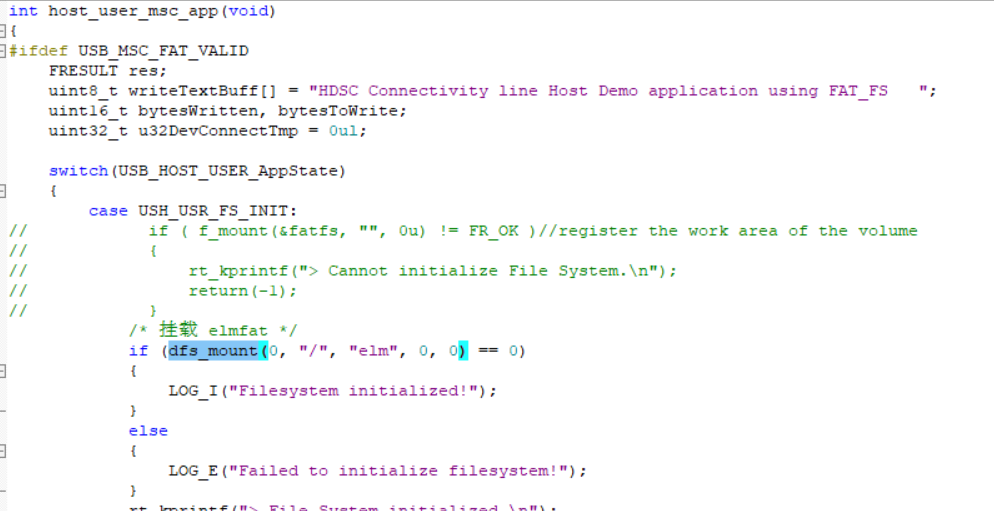Click the 0ul literal value

pyautogui.click(x=342, y=131)
